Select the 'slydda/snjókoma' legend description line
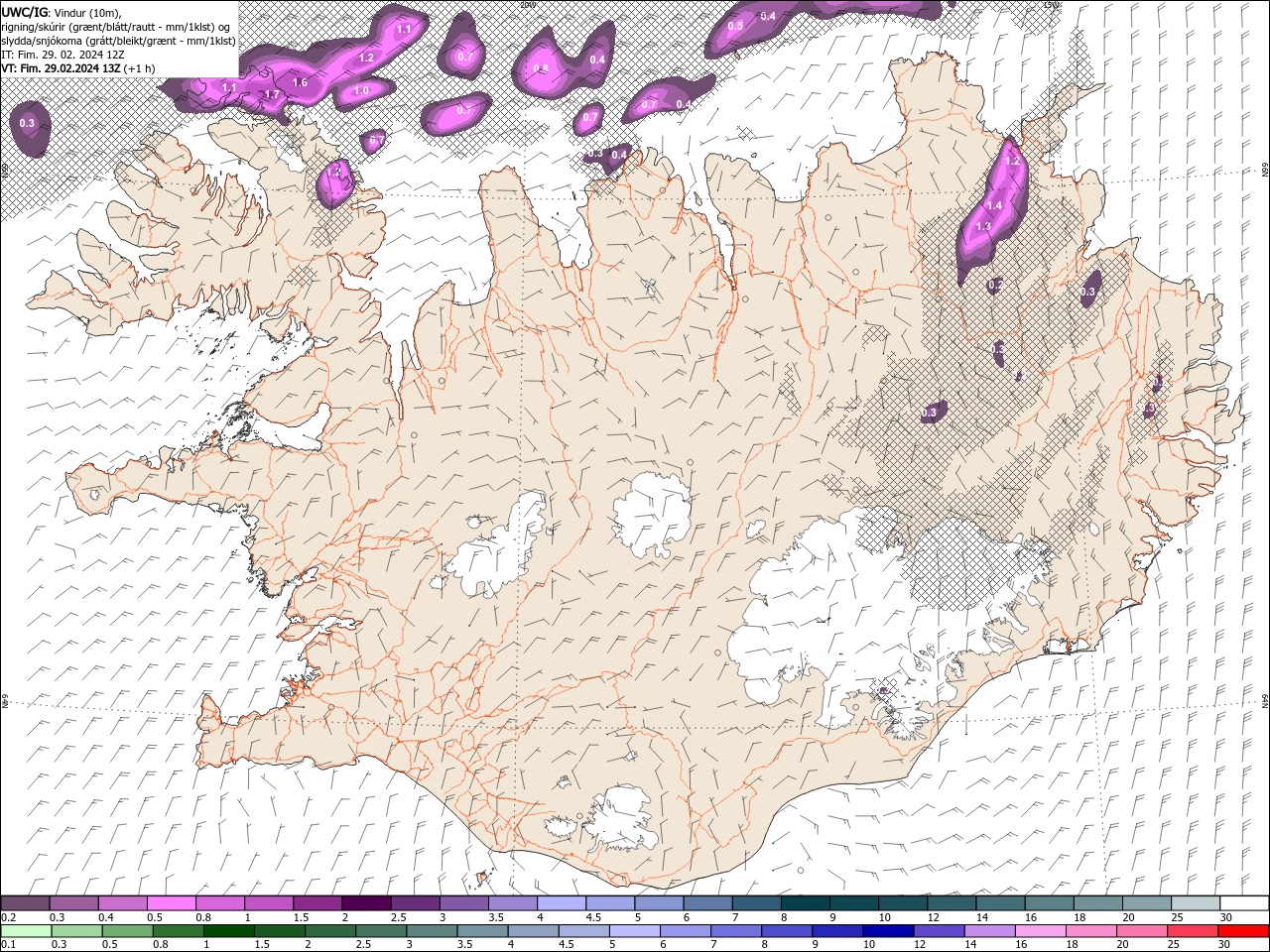1270x952 pixels. pos(118,41)
